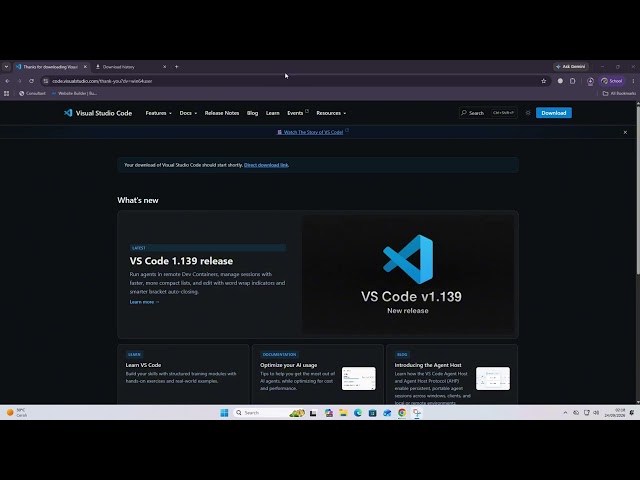Switch to Google Chrome on the taskbar
Viewport: 640px width, 480px height.
402,413
